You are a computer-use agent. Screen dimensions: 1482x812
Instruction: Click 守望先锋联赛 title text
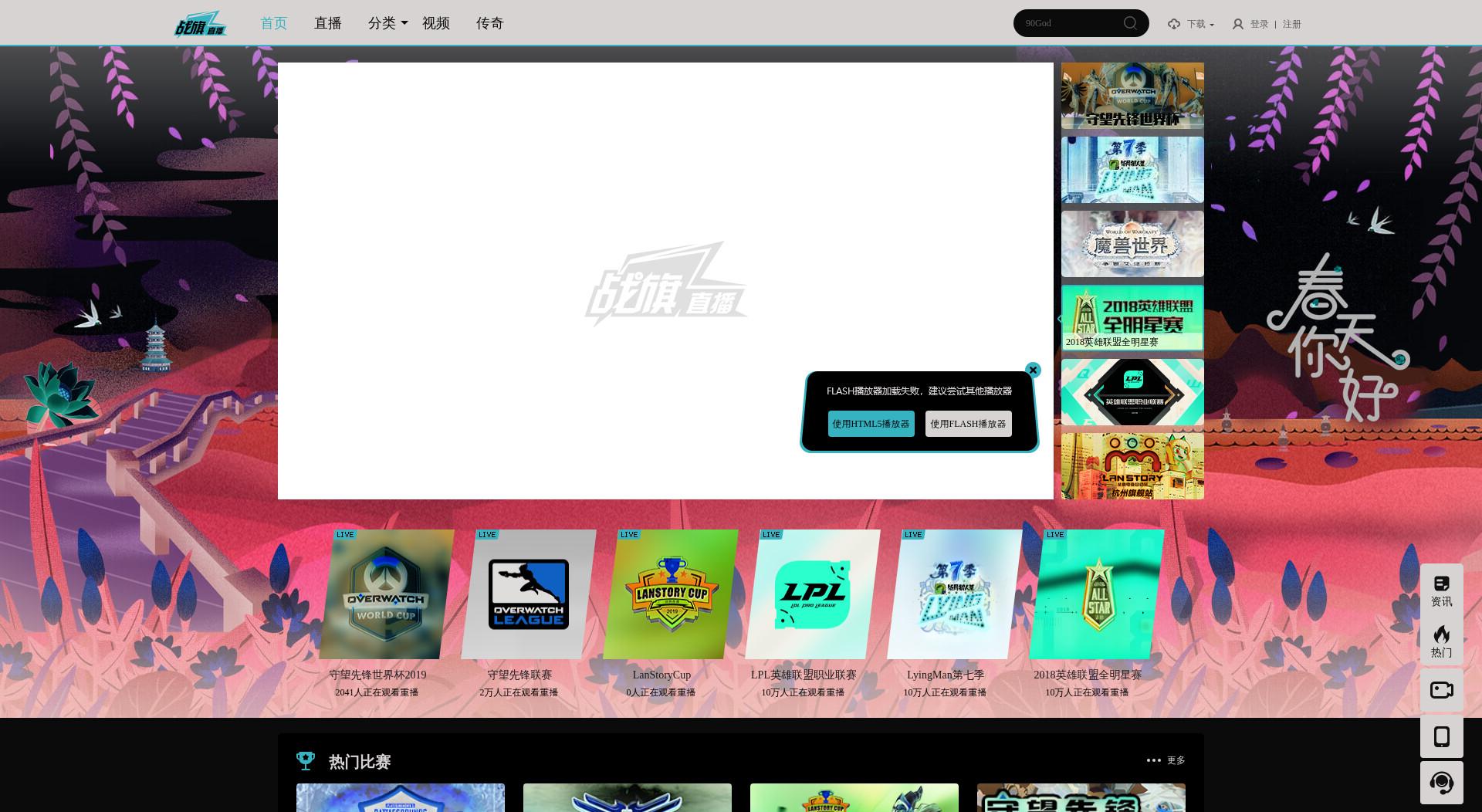coord(519,675)
